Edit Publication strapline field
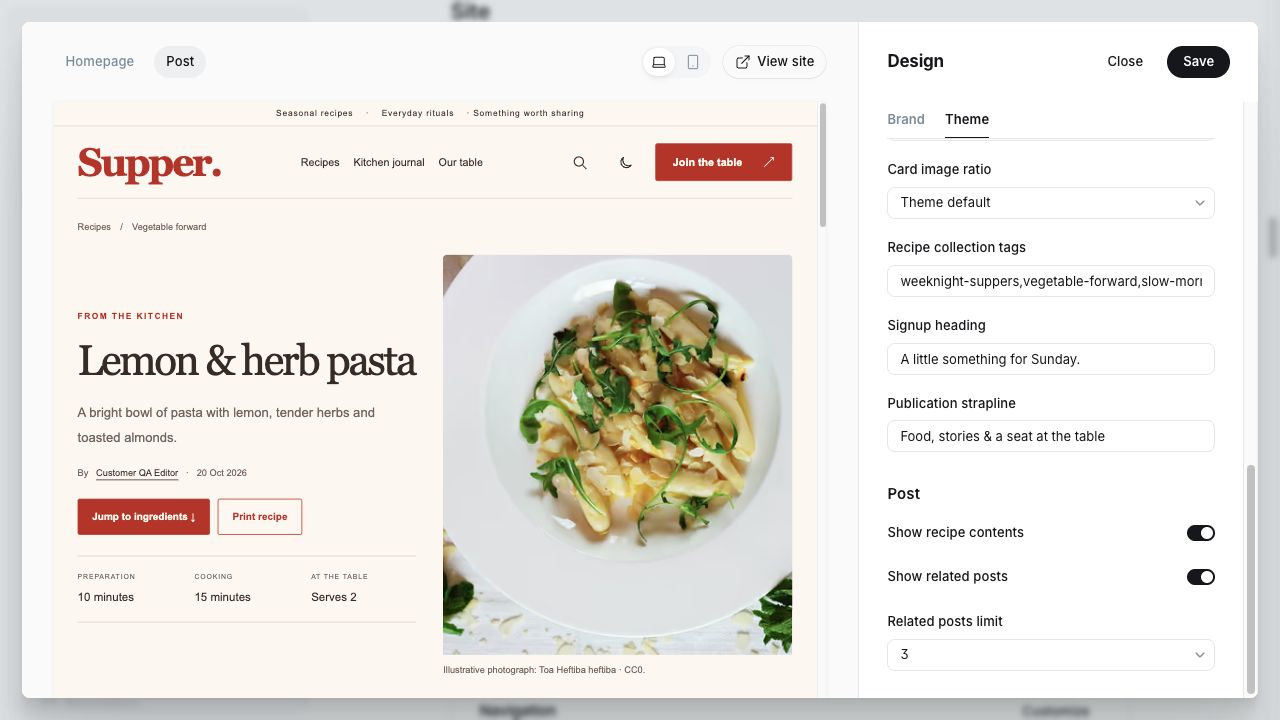 coord(1051,436)
